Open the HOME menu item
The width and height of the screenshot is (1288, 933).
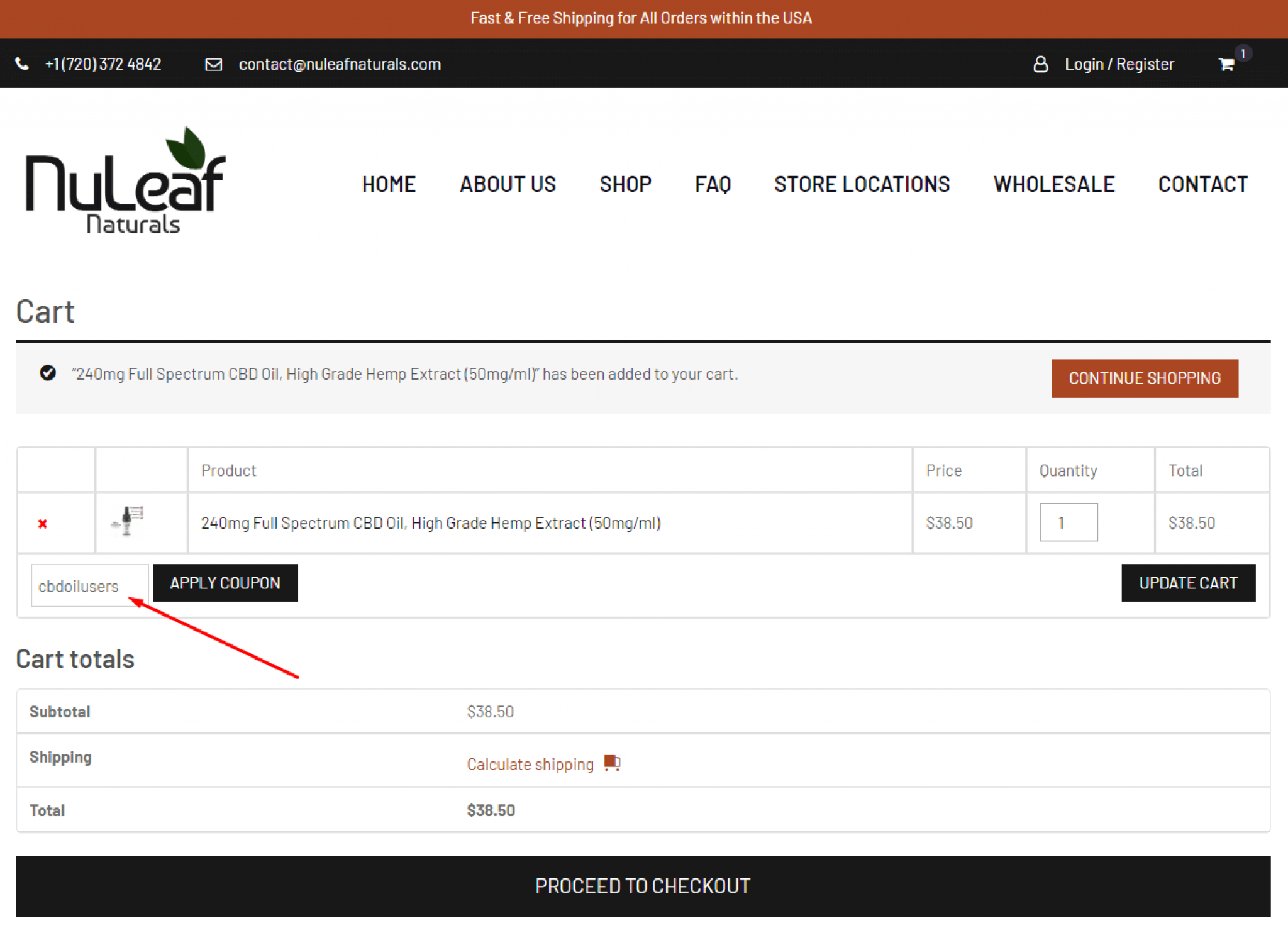389,184
